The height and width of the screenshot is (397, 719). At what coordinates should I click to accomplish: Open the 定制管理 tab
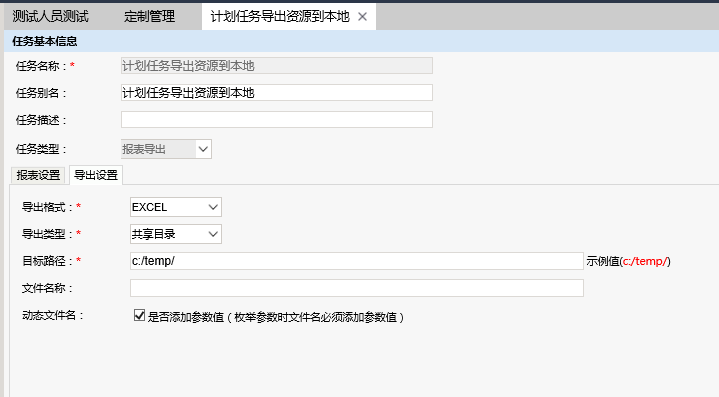(x=149, y=17)
